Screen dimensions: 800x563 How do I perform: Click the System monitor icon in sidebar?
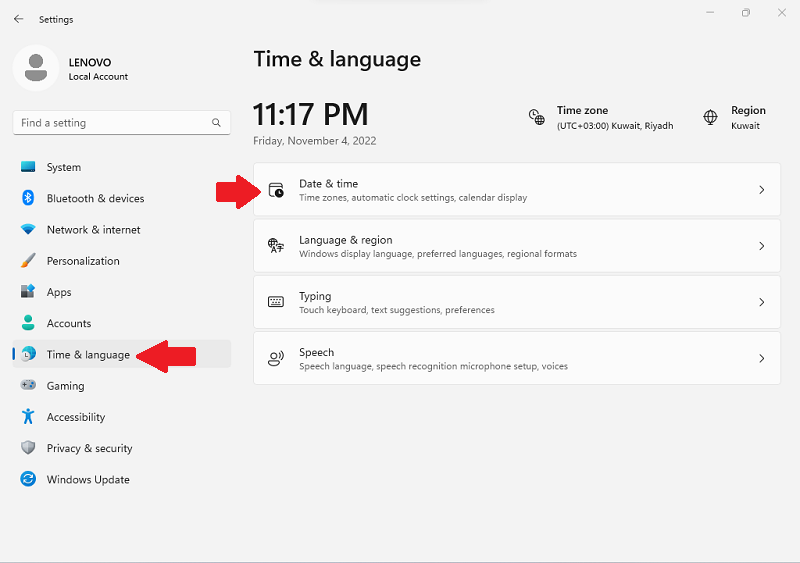(28, 167)
